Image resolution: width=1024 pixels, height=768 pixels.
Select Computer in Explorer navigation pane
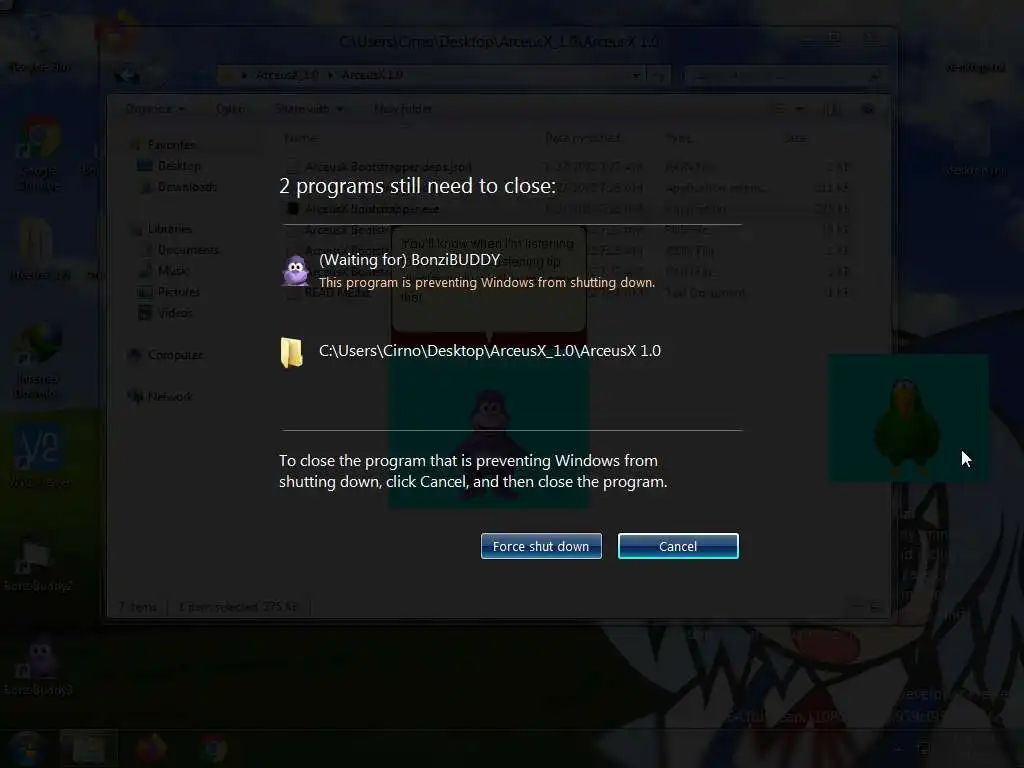click(166, 355)
